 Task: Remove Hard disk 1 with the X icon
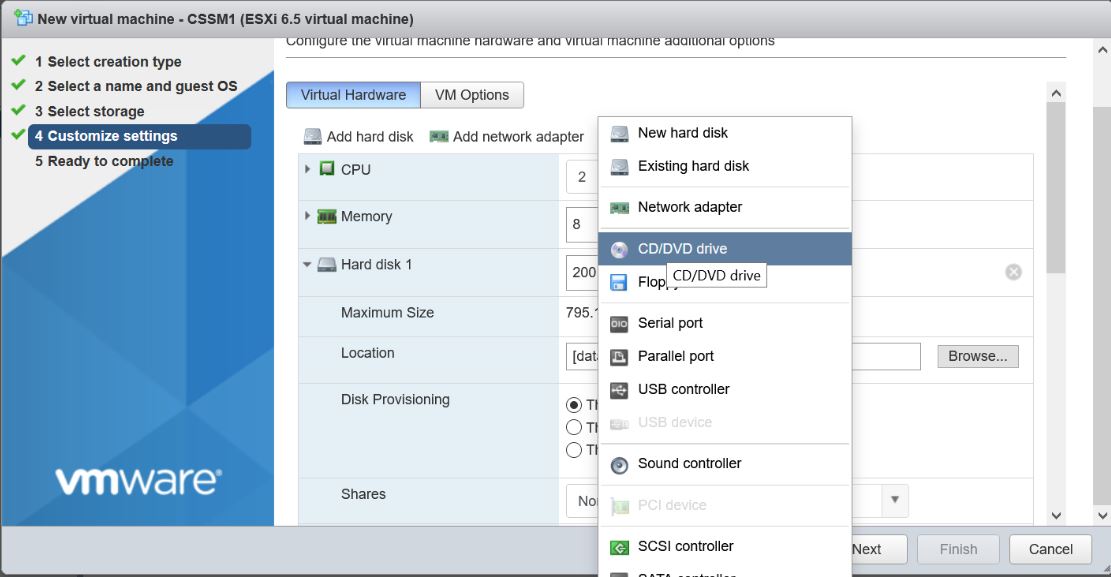coord(1013,271)
